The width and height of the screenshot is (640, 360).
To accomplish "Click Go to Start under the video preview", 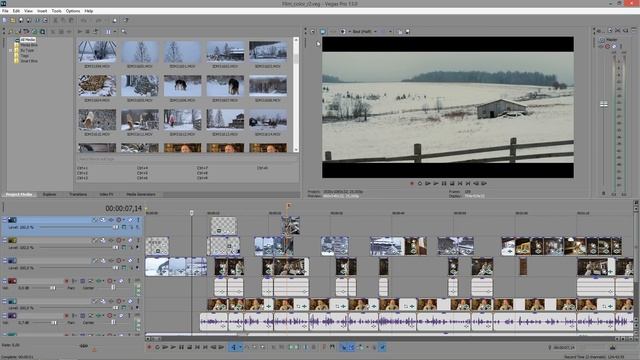I will [460, 183].
